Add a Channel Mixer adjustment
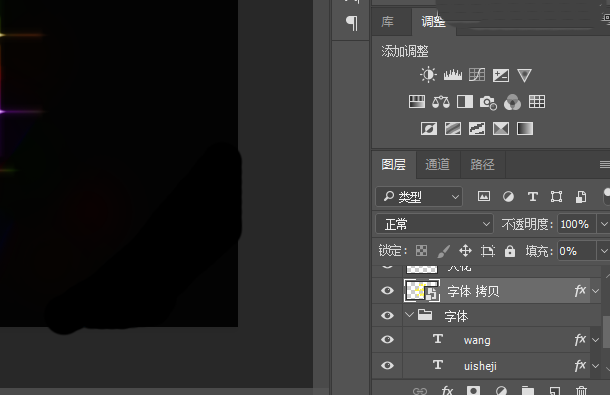The height and width of the screenshot is (395, 610). point(512,102)
